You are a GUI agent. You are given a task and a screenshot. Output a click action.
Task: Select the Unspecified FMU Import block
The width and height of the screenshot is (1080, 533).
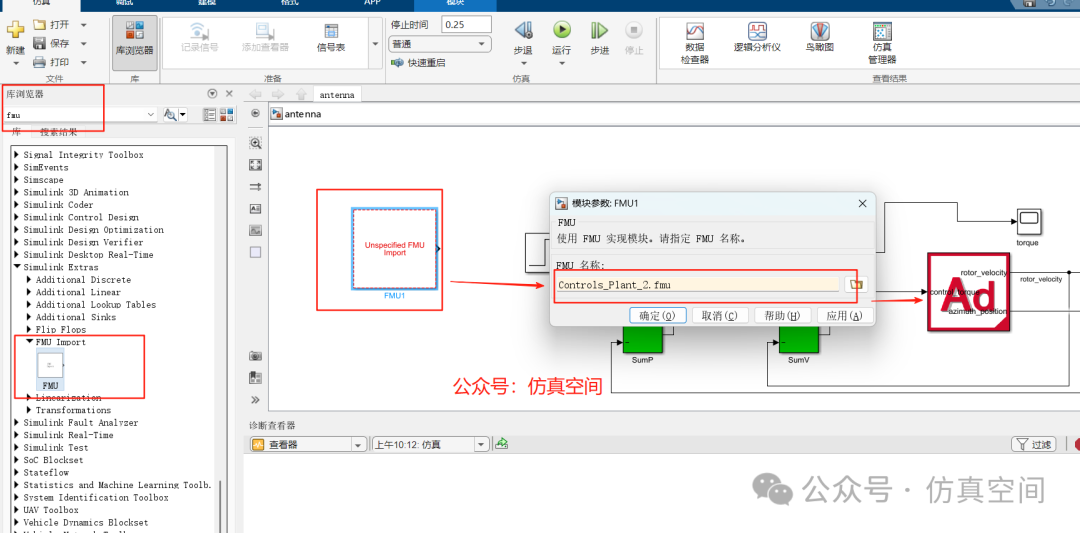[x=394, y=248]
